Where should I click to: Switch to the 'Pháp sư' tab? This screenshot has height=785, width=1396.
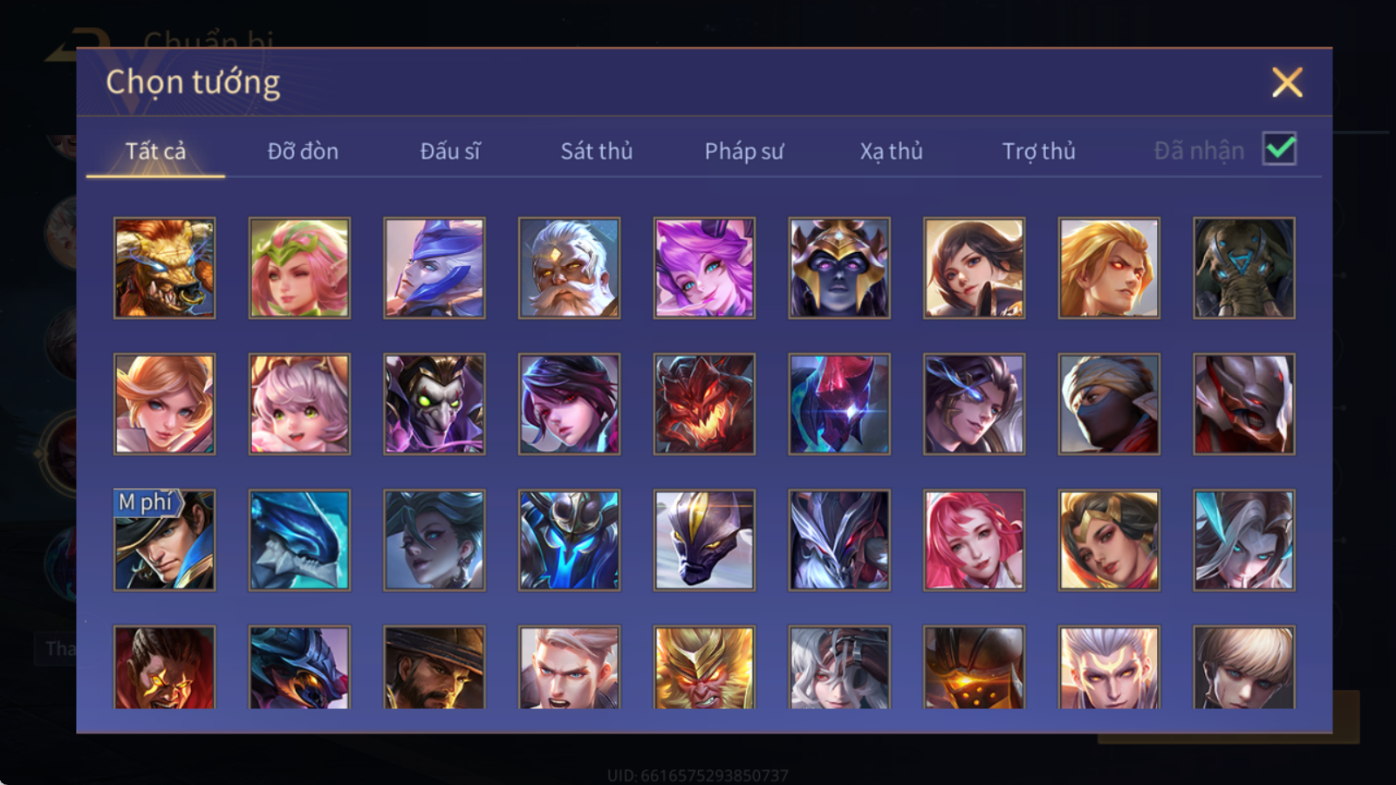[744, 151]
